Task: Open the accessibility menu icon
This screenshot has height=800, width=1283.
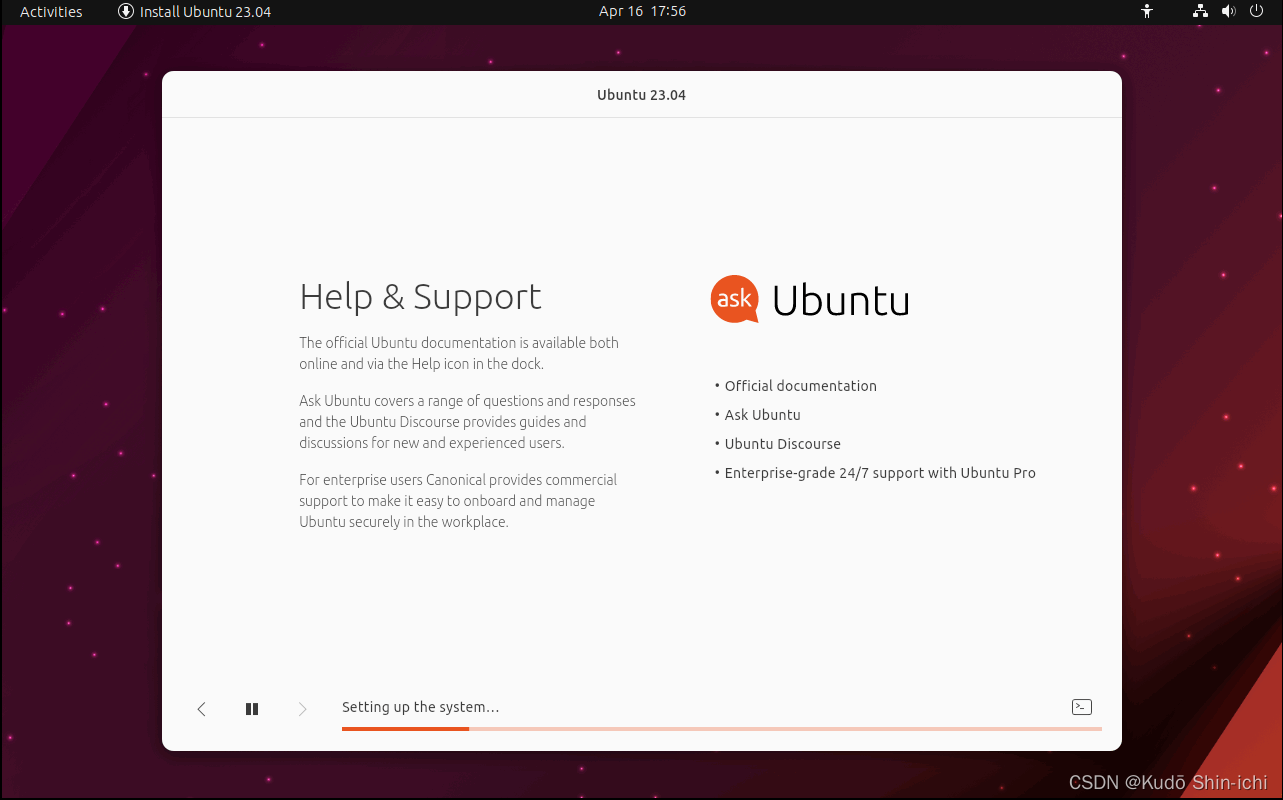Action: pos(1147,11)
